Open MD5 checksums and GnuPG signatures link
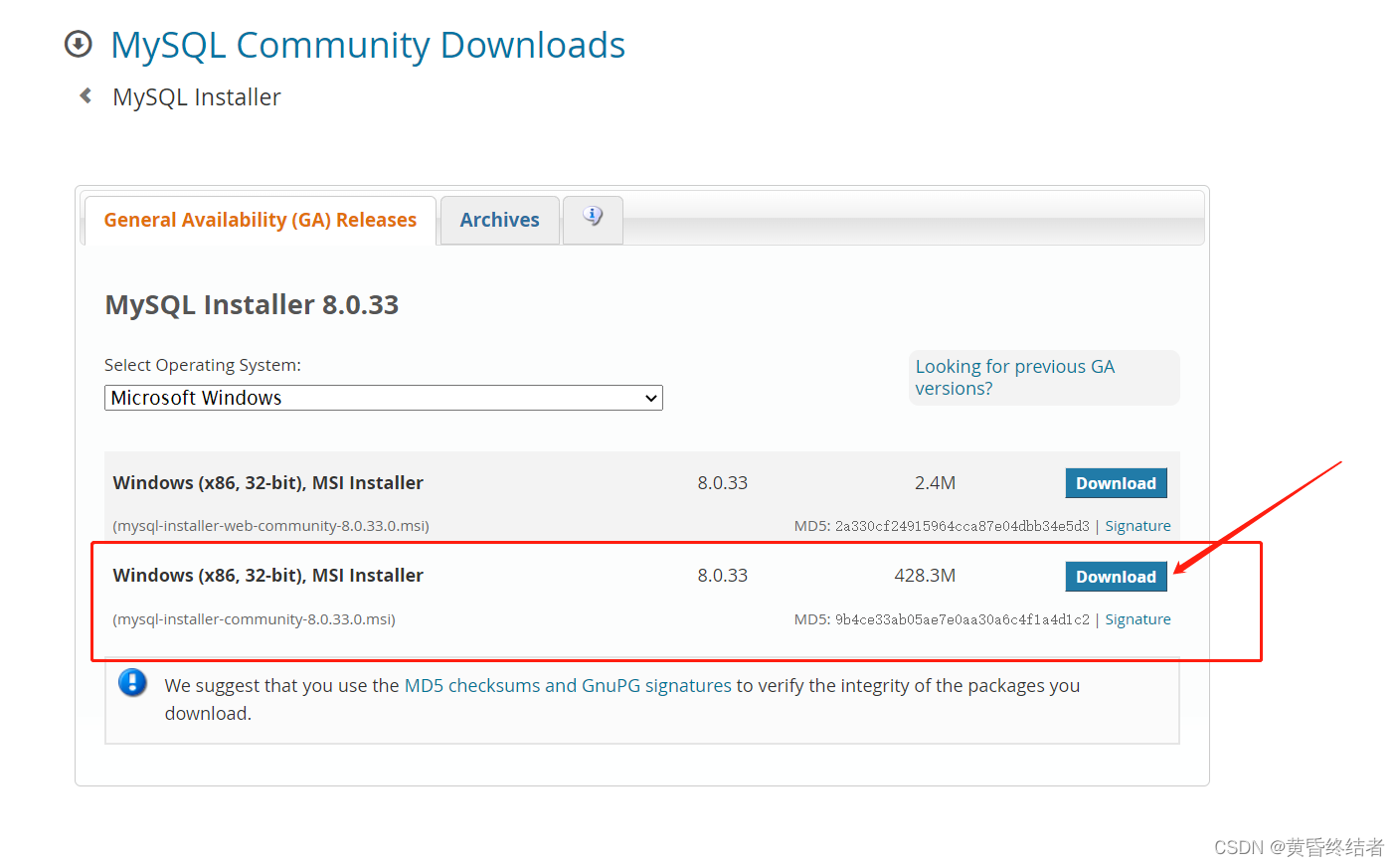Viewport: 1400px width, 867px height. click(568, 685)
